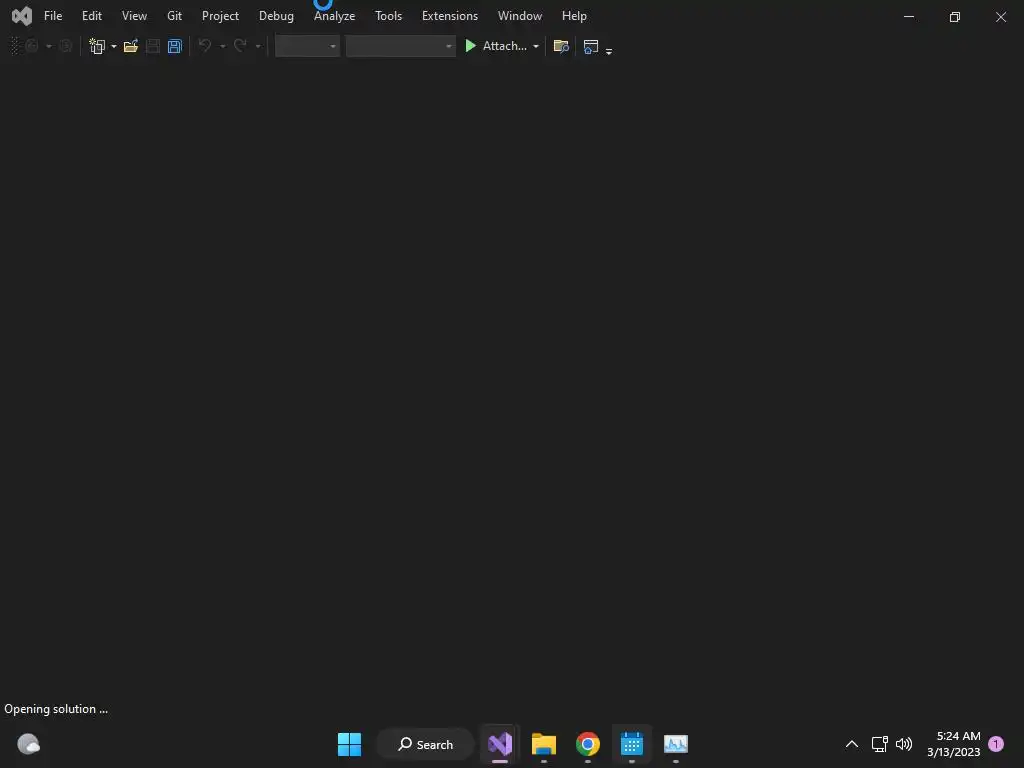Open the notification badge icon
Image resolution: width=1024 pixels, height=768 pixels.
tap(996, 744)
